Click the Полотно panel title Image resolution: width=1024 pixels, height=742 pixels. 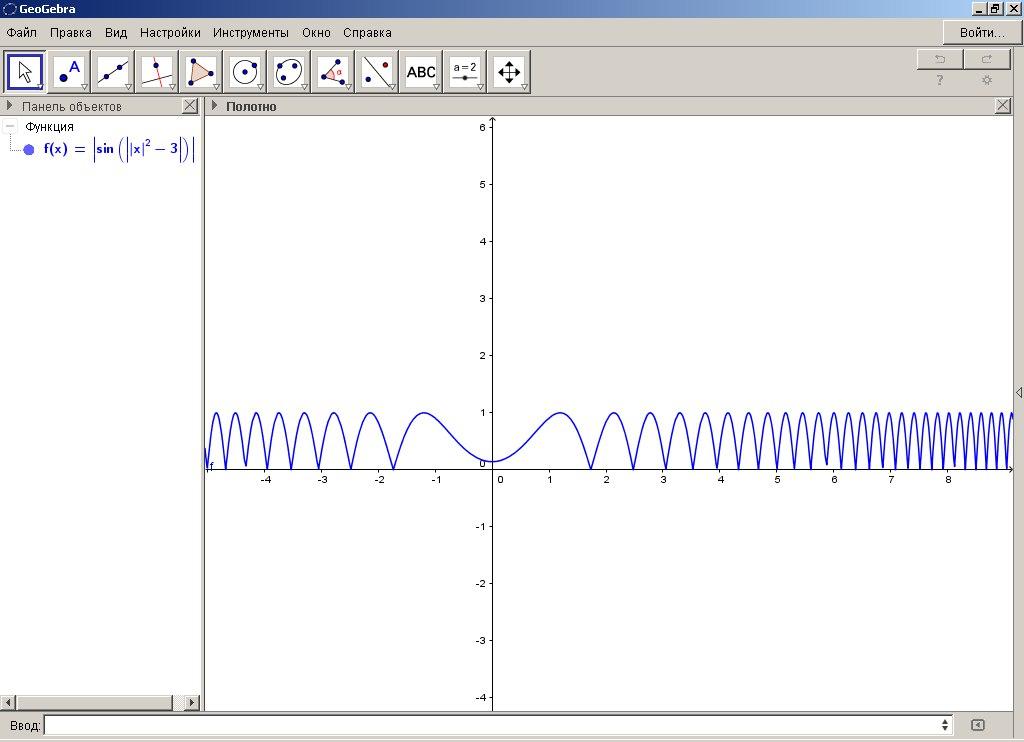(251, 106)
